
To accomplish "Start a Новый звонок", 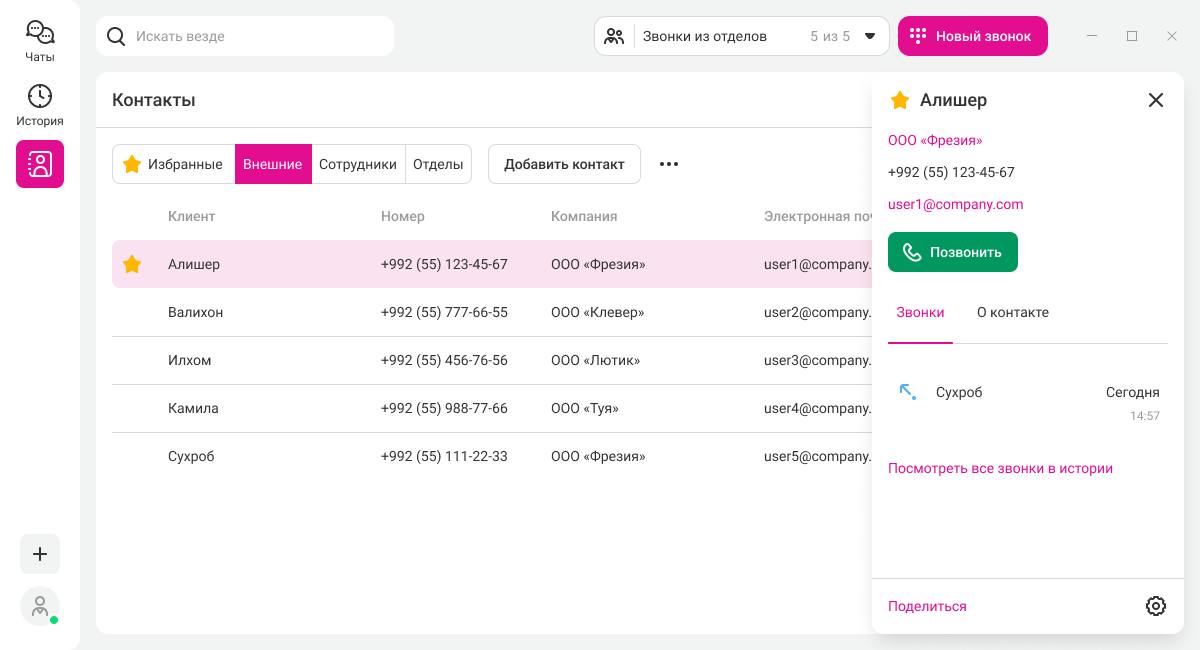I will (973, 36).
